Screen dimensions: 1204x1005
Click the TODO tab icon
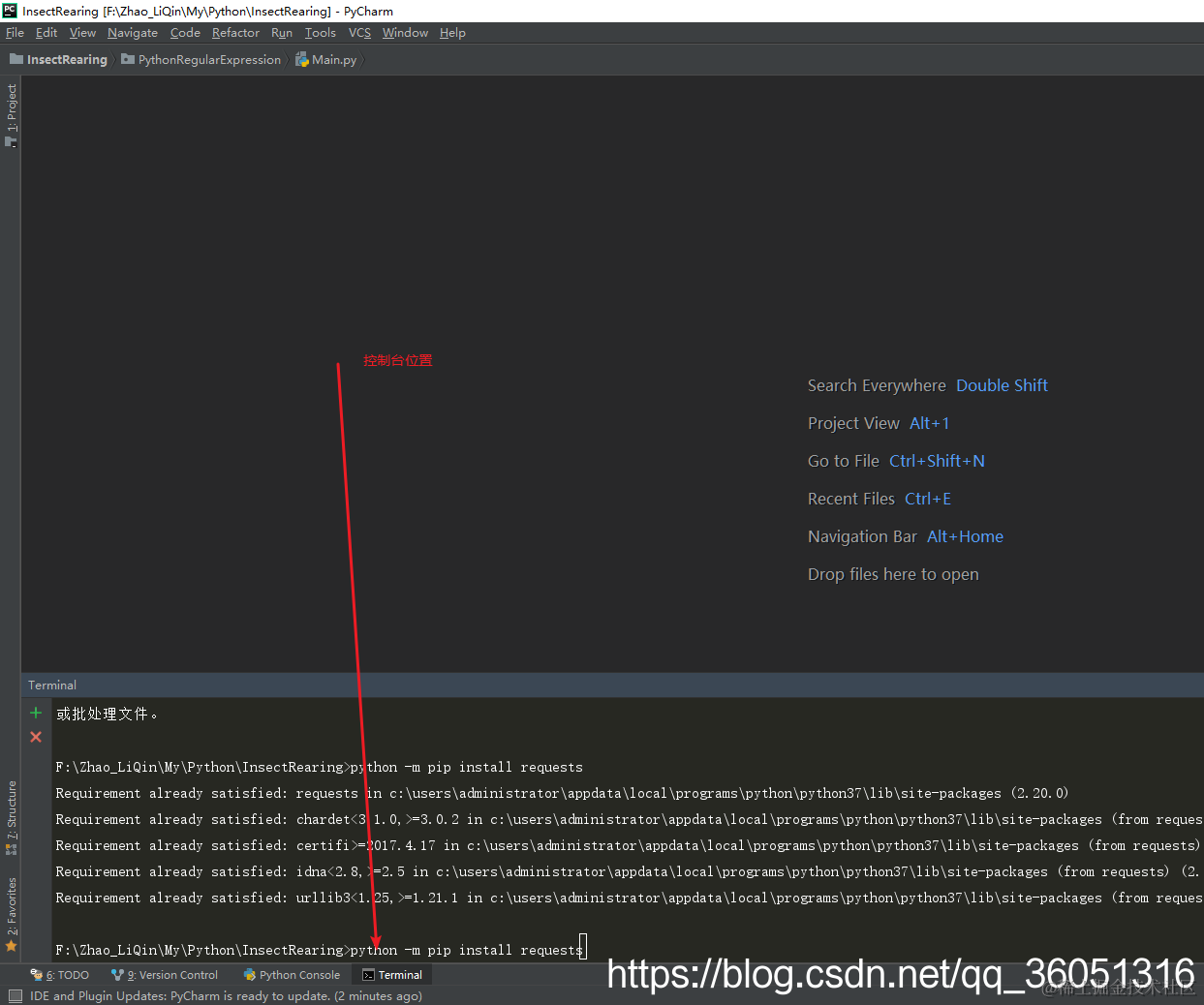pos(37,975)
